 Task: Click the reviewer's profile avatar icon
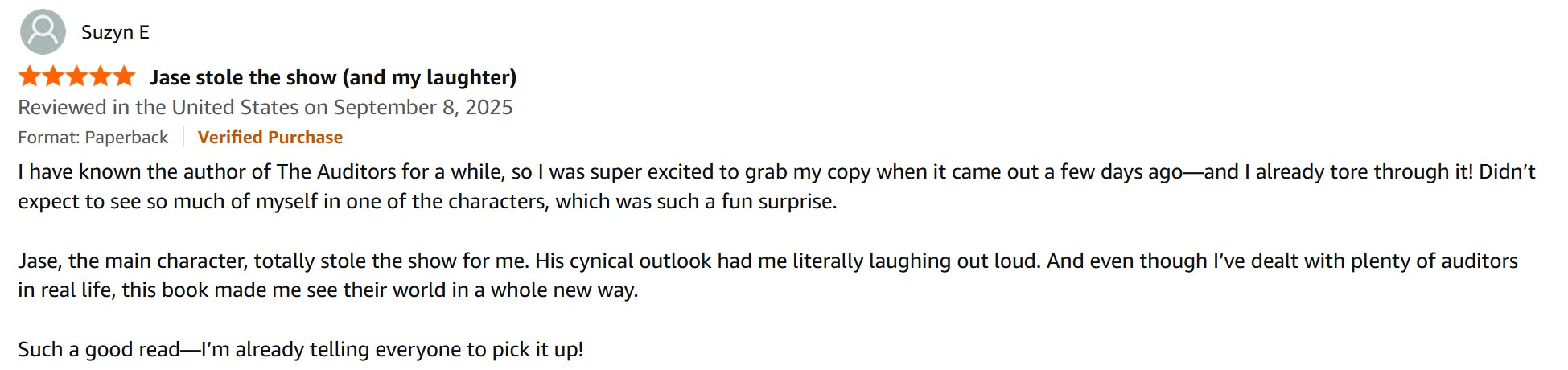click(x=42, y=32)
